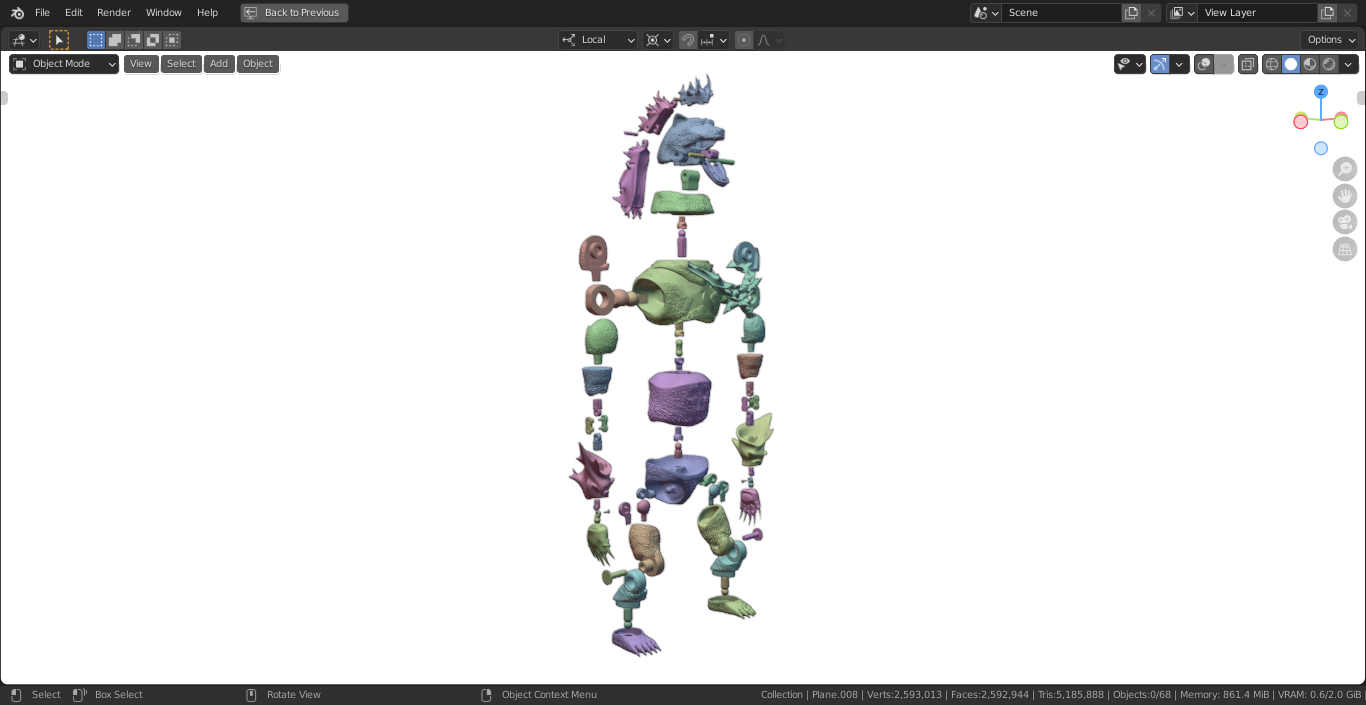Click the blue Z axis gizmo circle
Viewport: 1366px width, 705px height.
(1321, 92)
